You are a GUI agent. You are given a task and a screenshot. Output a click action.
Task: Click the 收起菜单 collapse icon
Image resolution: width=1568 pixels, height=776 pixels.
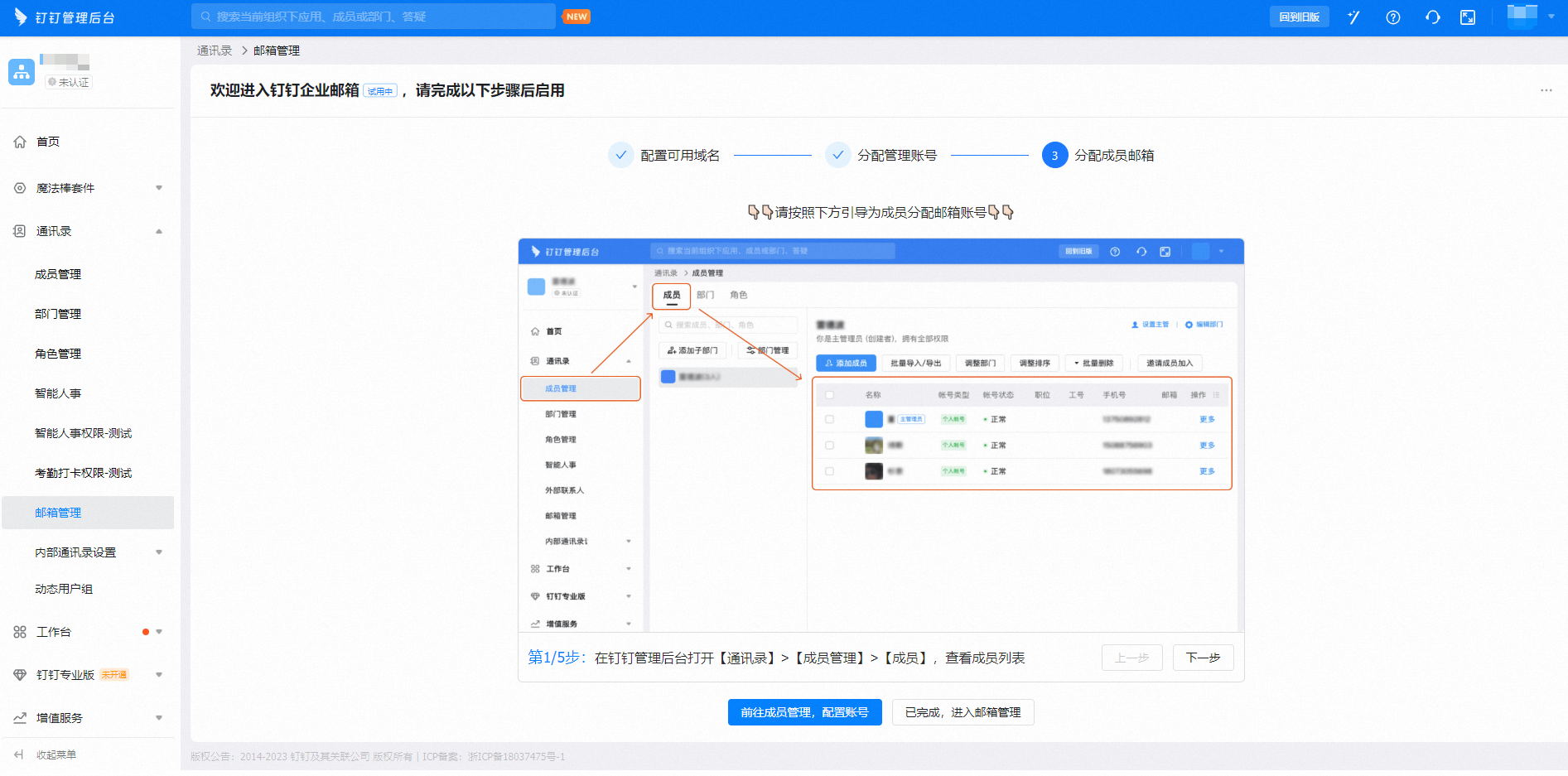point(19,754)
